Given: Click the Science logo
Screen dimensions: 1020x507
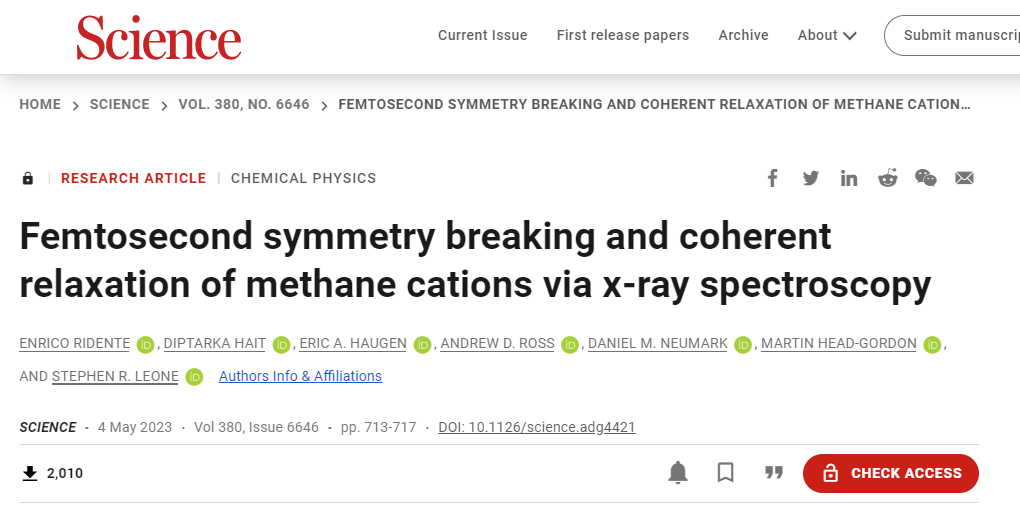Looking at the screenshot, I should [x=159, y=38].
